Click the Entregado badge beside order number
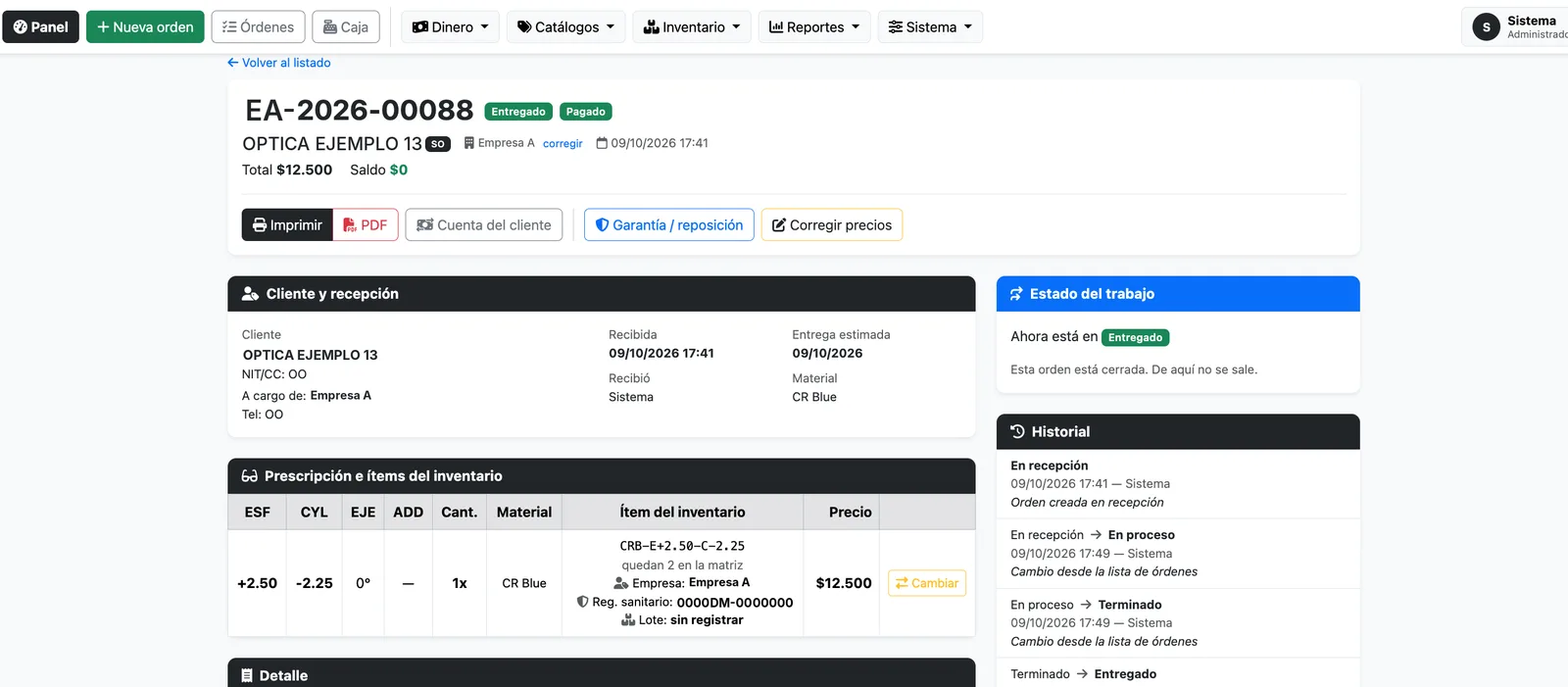The image size is (1568, 687). coord(518,112)
